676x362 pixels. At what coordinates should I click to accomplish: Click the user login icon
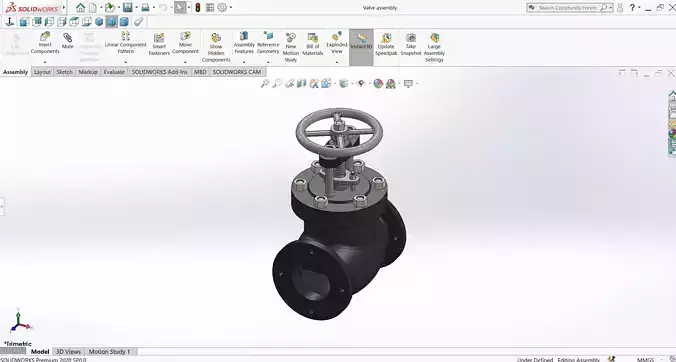tap(620, 7)
